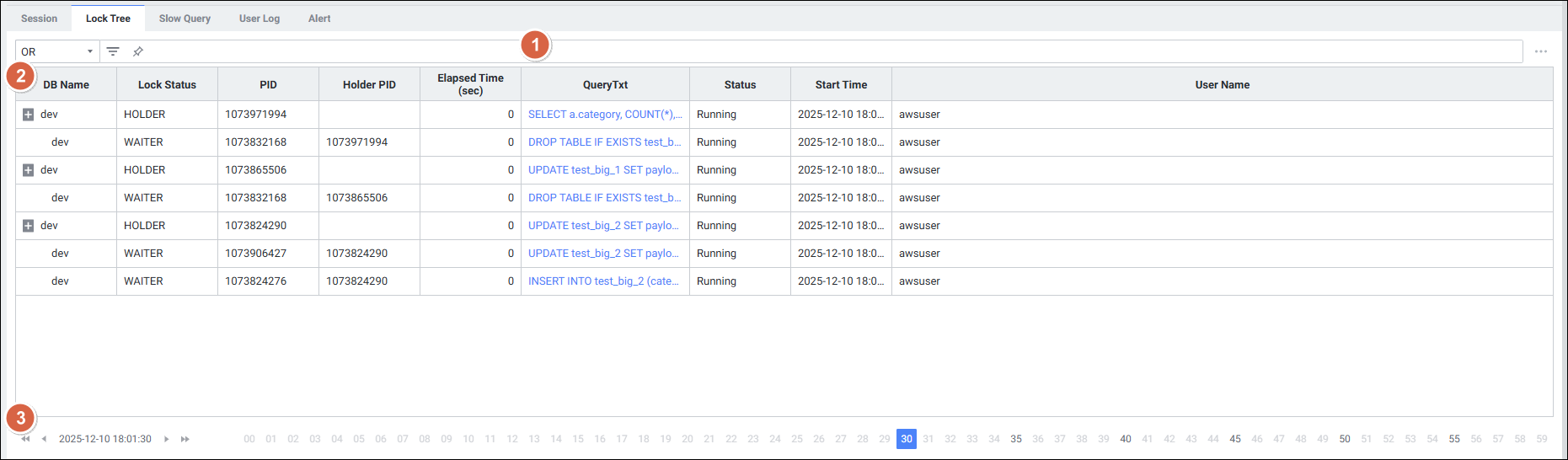
Task: Click the double-right fast-forward arrow
Action: (185, 439)
